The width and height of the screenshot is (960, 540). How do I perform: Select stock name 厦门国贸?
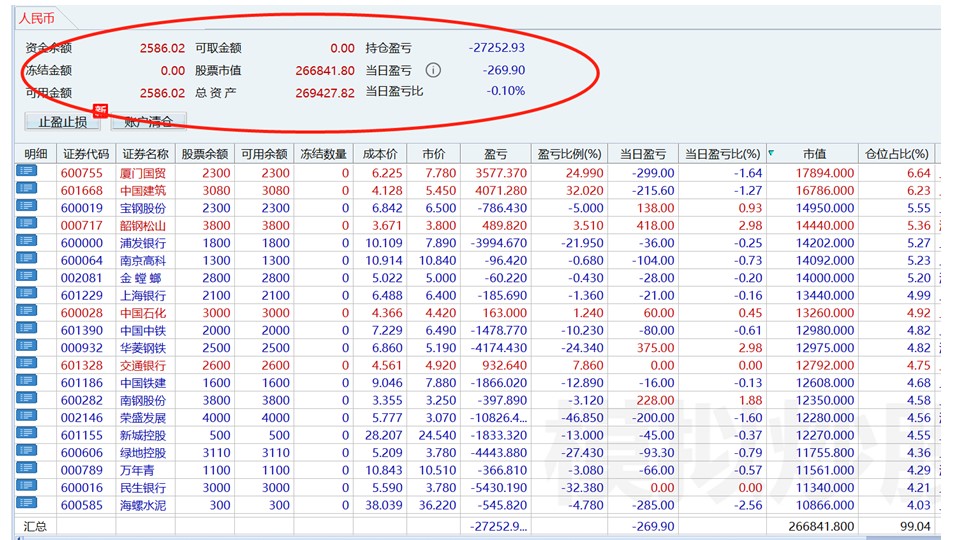143,173
